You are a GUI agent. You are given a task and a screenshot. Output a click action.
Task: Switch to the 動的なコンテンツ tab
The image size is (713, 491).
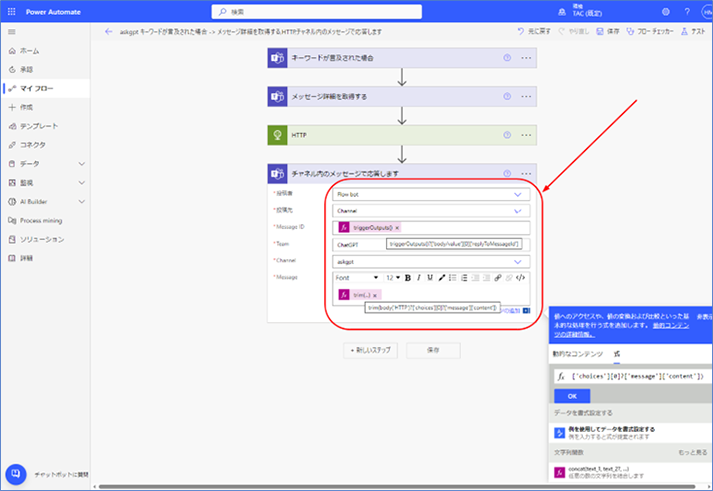tap(577, 354)
